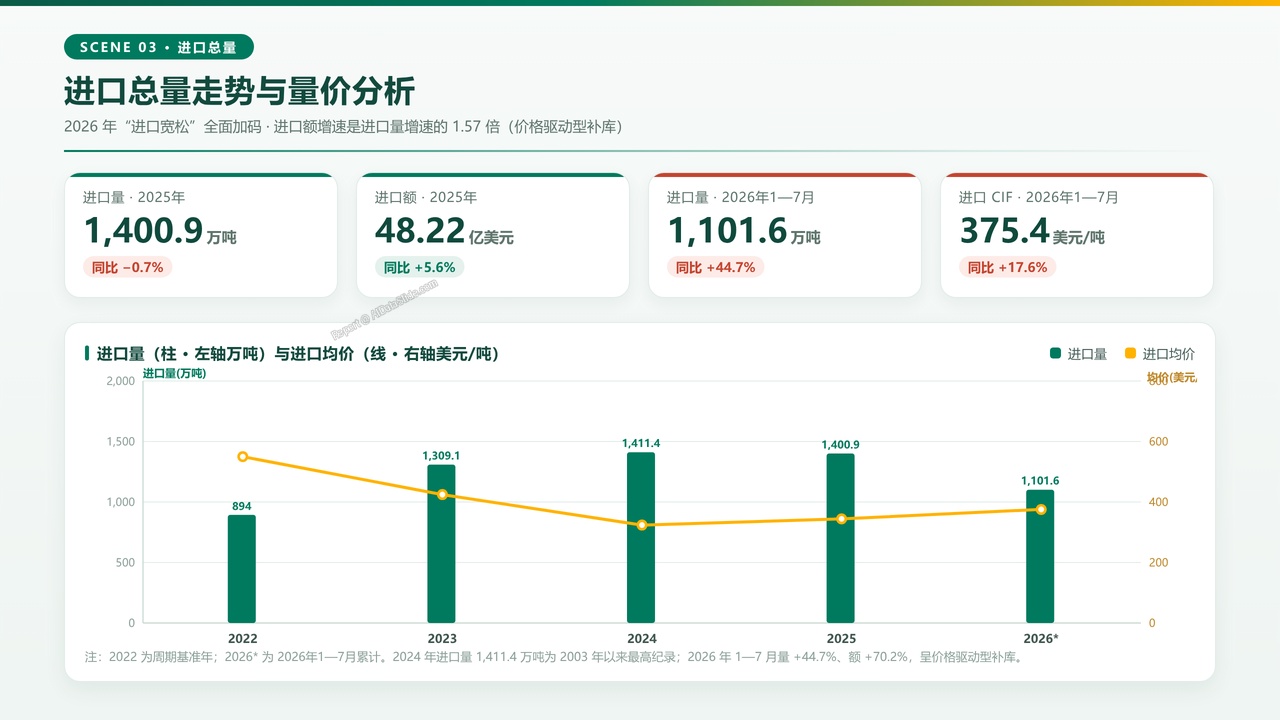Viewport: 1280px width, 720px height.
Task: Click the 2022 green bar
Action: [242, 569]
